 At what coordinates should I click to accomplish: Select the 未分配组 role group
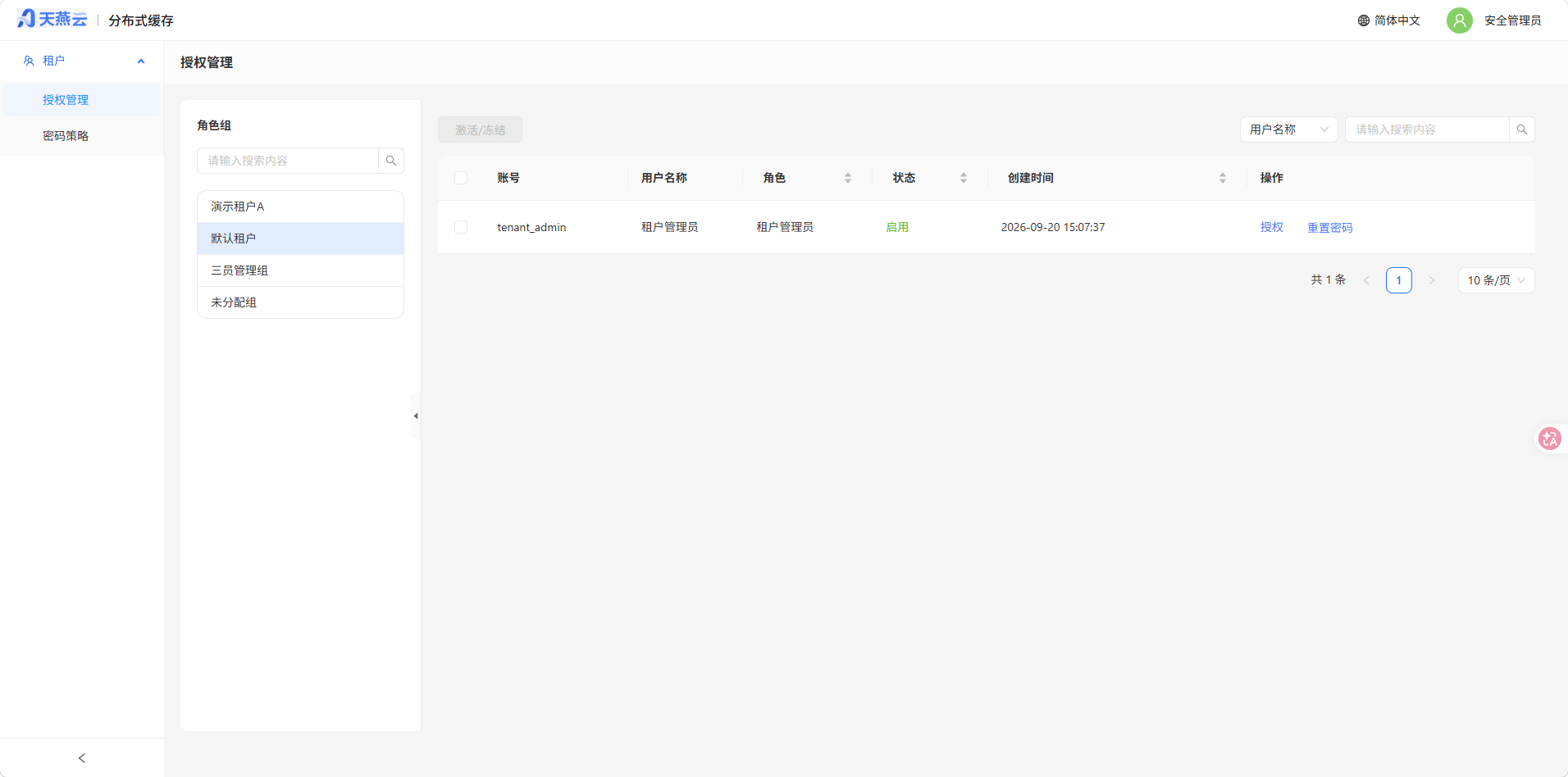click(x=300, y=302)
